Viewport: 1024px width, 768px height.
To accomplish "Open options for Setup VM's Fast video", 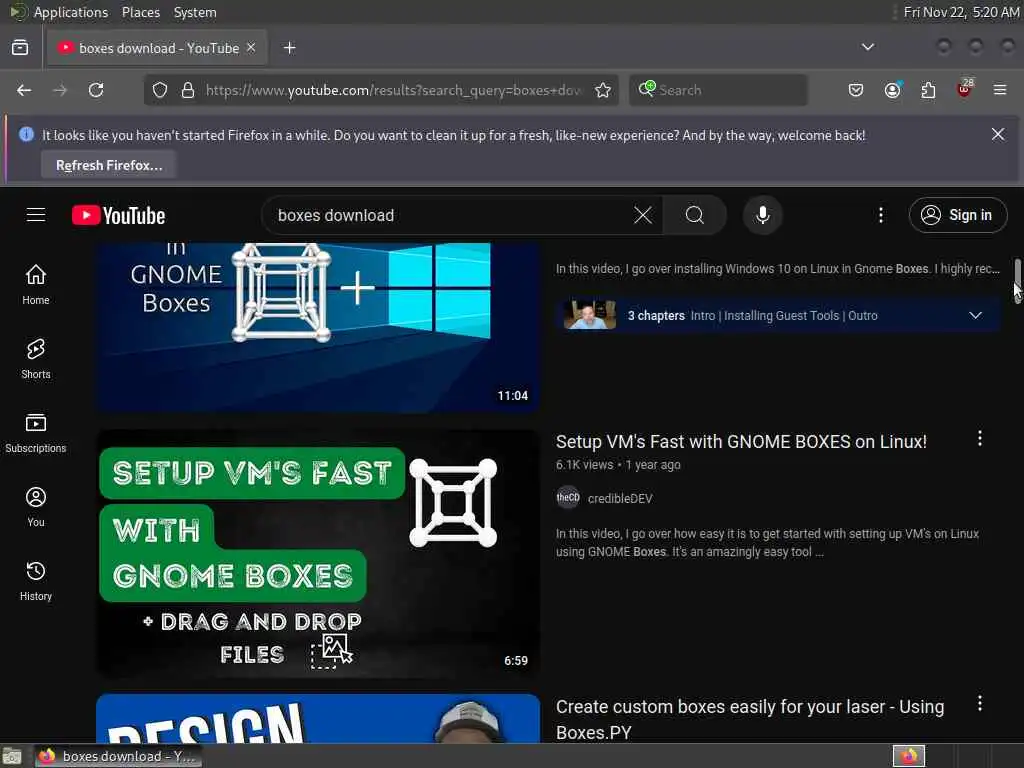I will click(980, 438).
